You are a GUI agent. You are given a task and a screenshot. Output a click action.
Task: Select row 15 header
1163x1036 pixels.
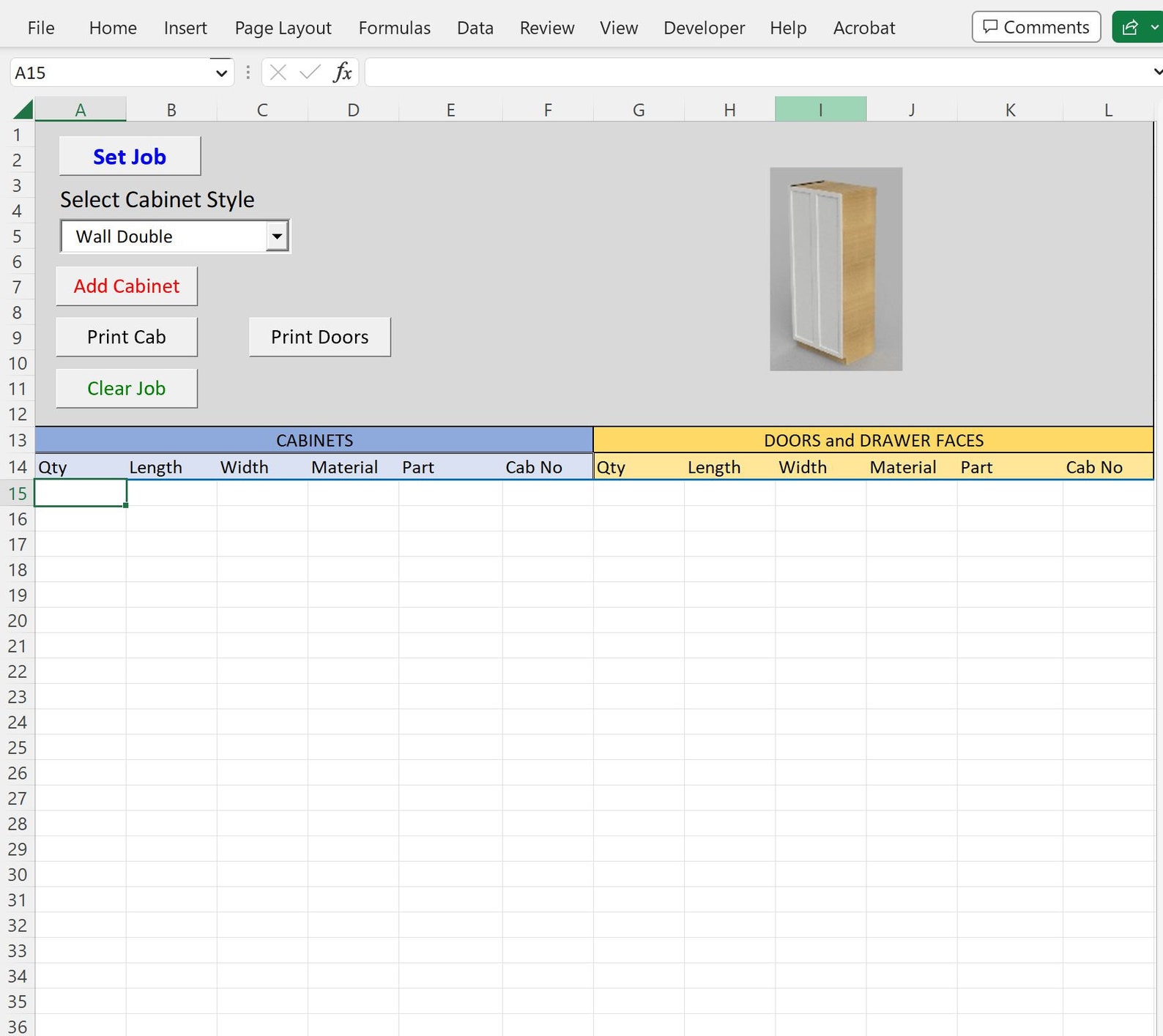[x=18, y=493]
